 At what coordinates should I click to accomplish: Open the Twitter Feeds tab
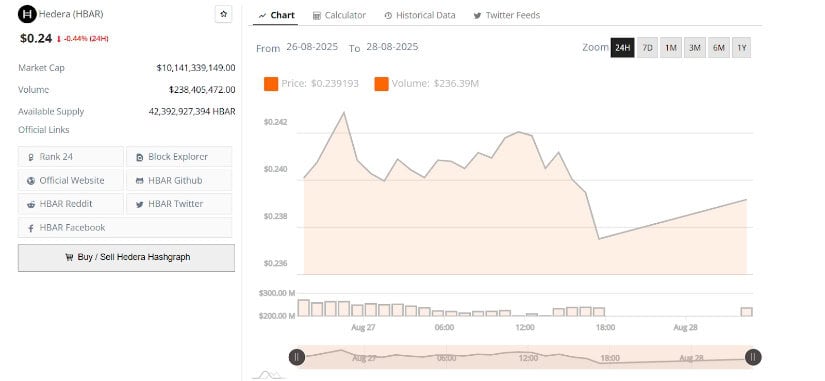[507, 15]
